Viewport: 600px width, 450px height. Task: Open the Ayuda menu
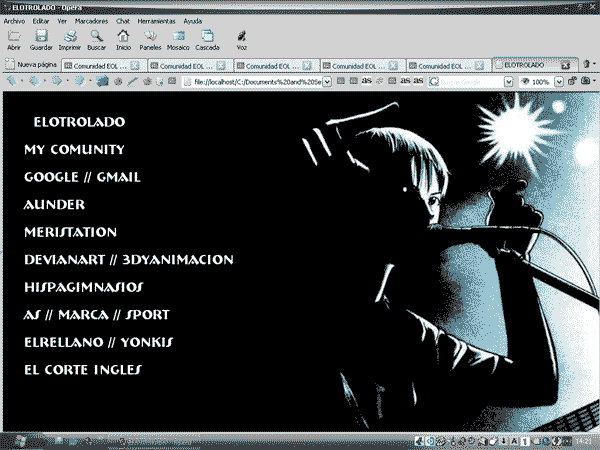(192, 21)
